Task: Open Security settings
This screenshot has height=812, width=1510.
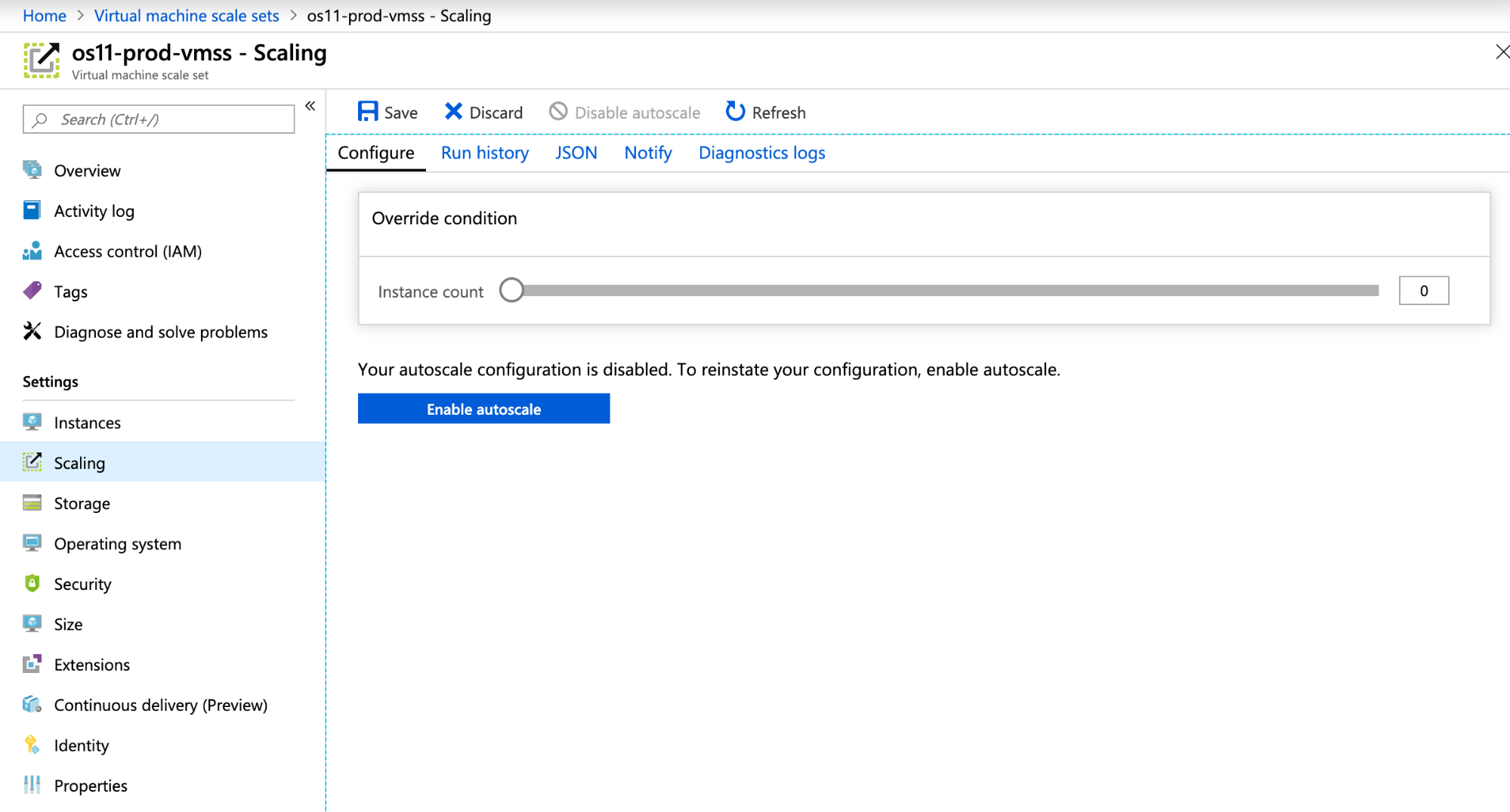Action: (82, 584)
